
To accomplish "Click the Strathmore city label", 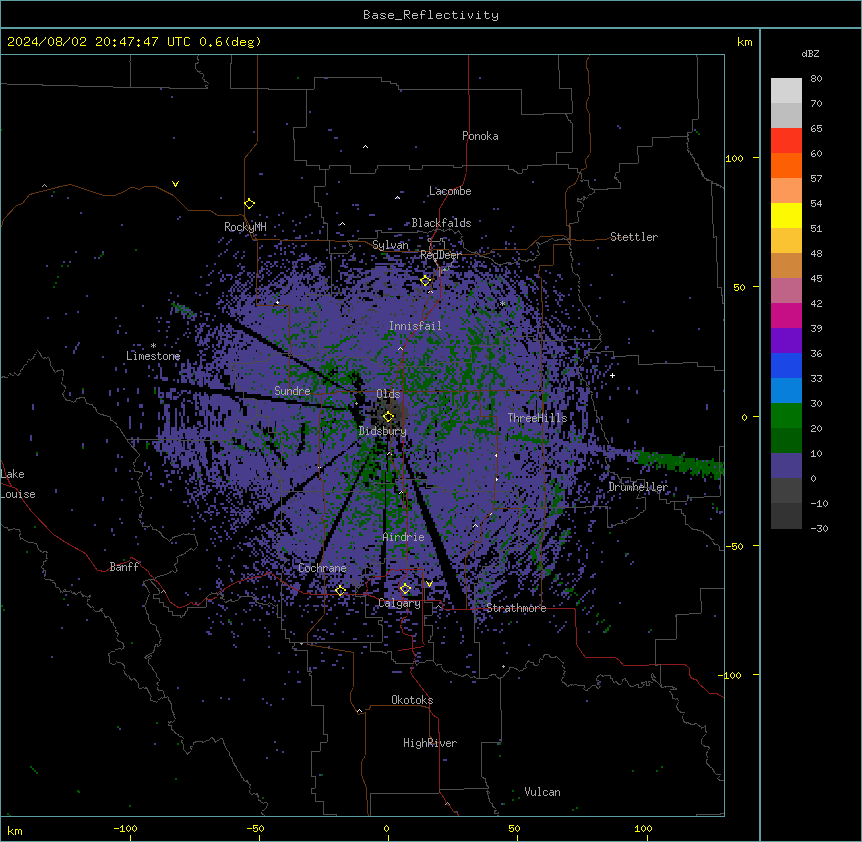I will (x=516, y=608).
